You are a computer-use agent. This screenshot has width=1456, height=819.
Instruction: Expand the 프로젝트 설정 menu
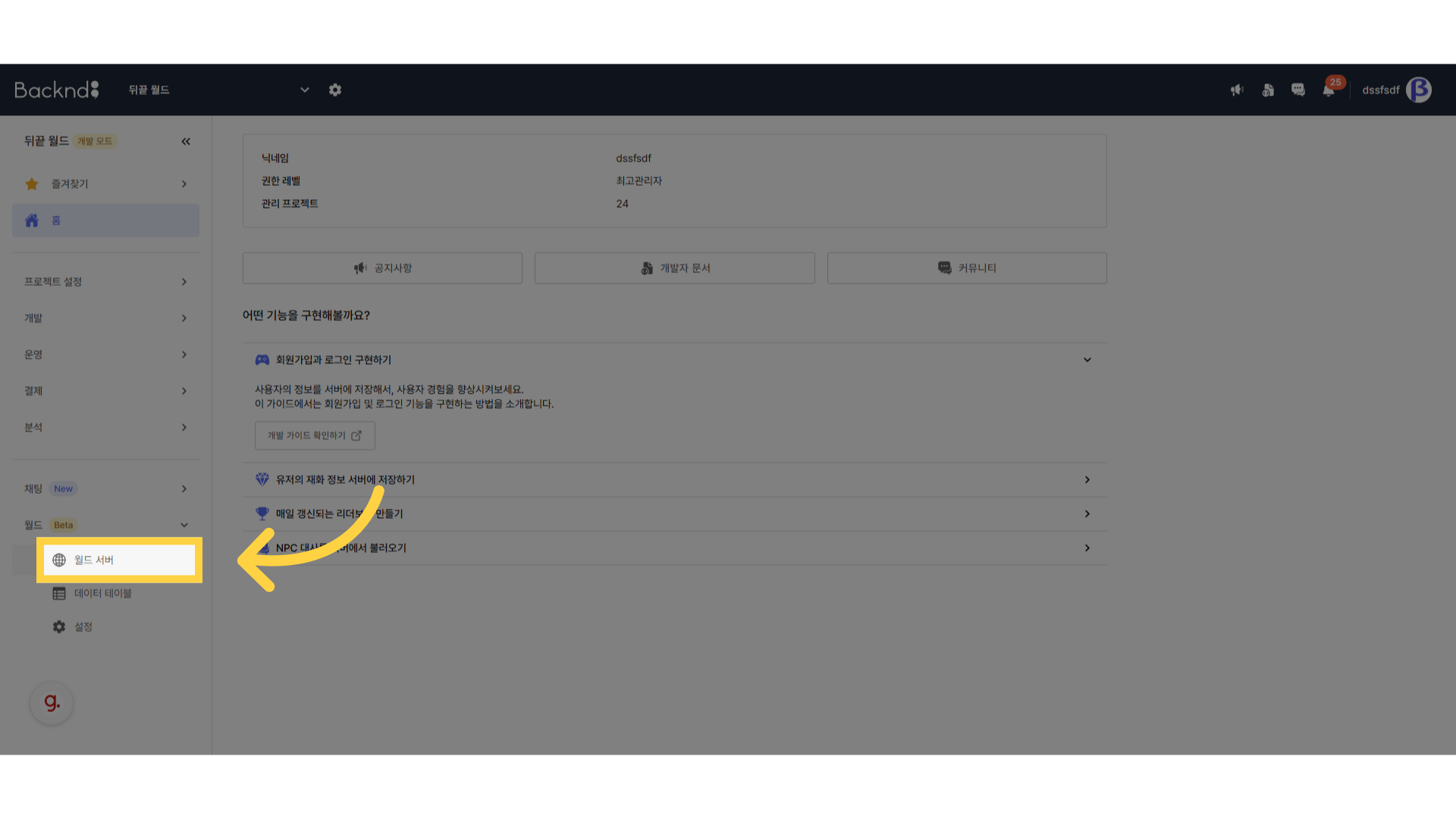105,281
